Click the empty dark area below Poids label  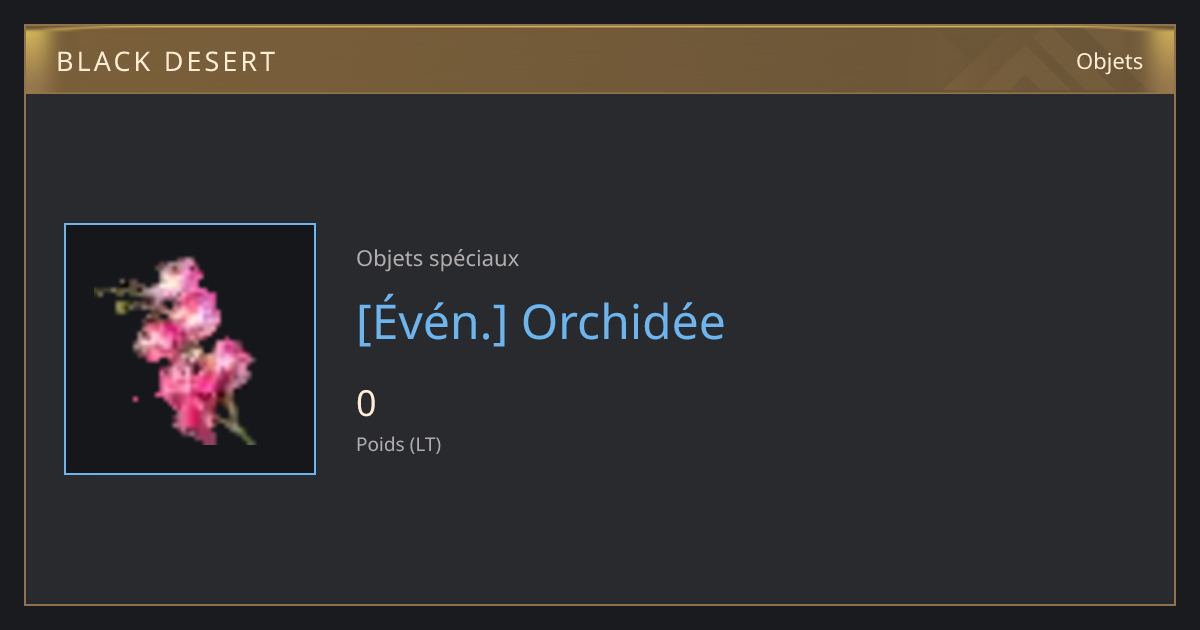[600, 530]
